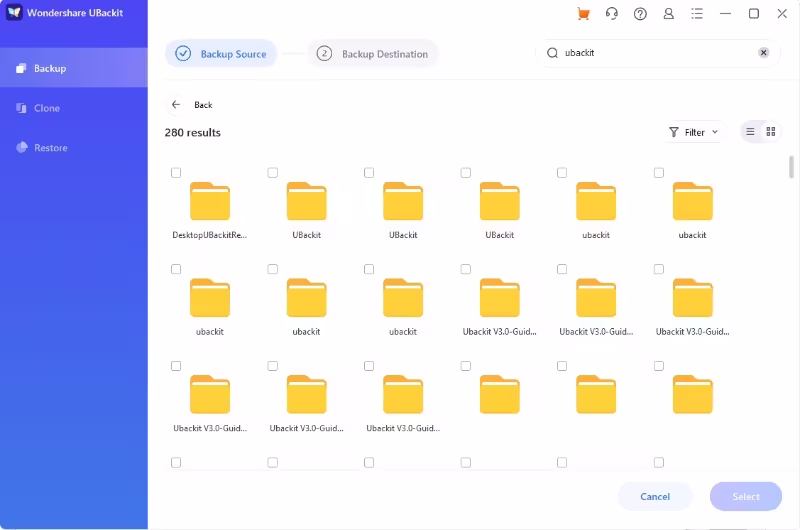The width and height of the screenshot is (800, 530).
Task: Click the 280 results text
Action: pyautogui.click(x=193, y=133)
